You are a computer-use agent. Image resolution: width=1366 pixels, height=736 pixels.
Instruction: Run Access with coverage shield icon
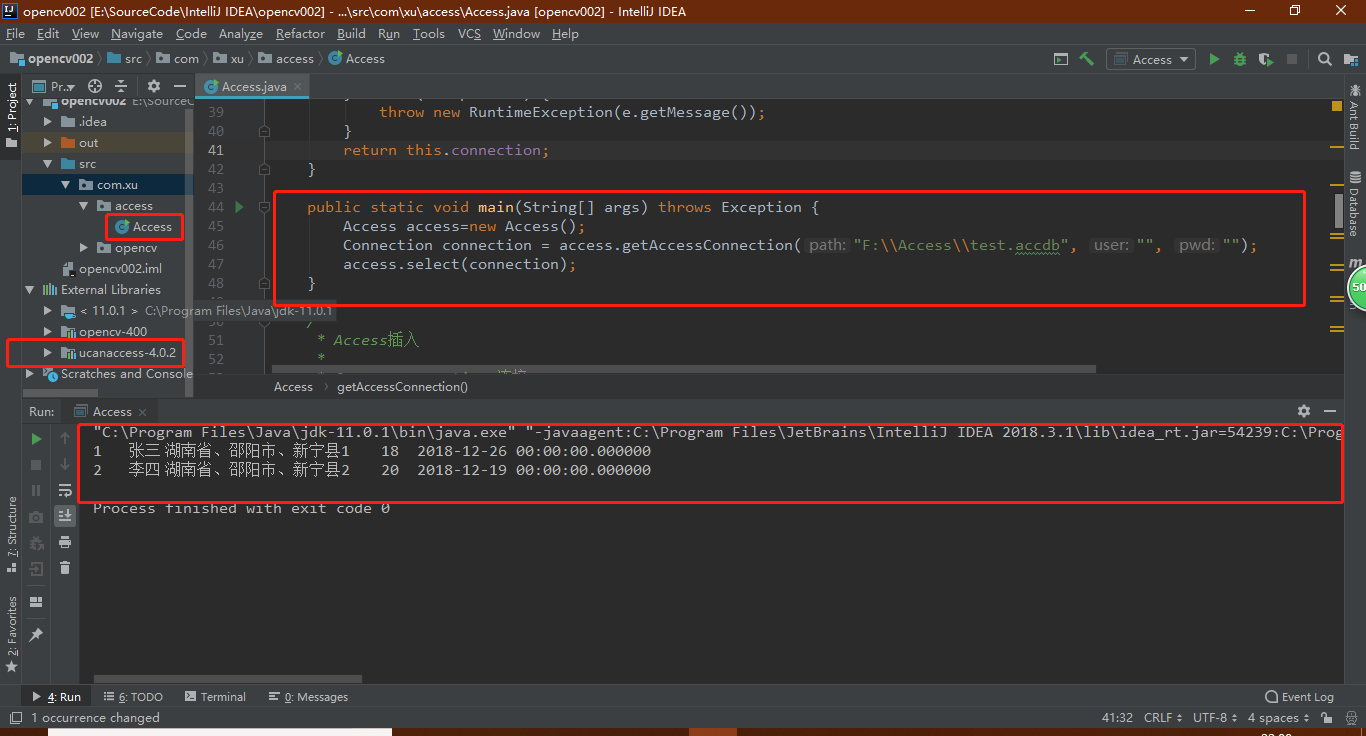click(x=1266, y=59)
